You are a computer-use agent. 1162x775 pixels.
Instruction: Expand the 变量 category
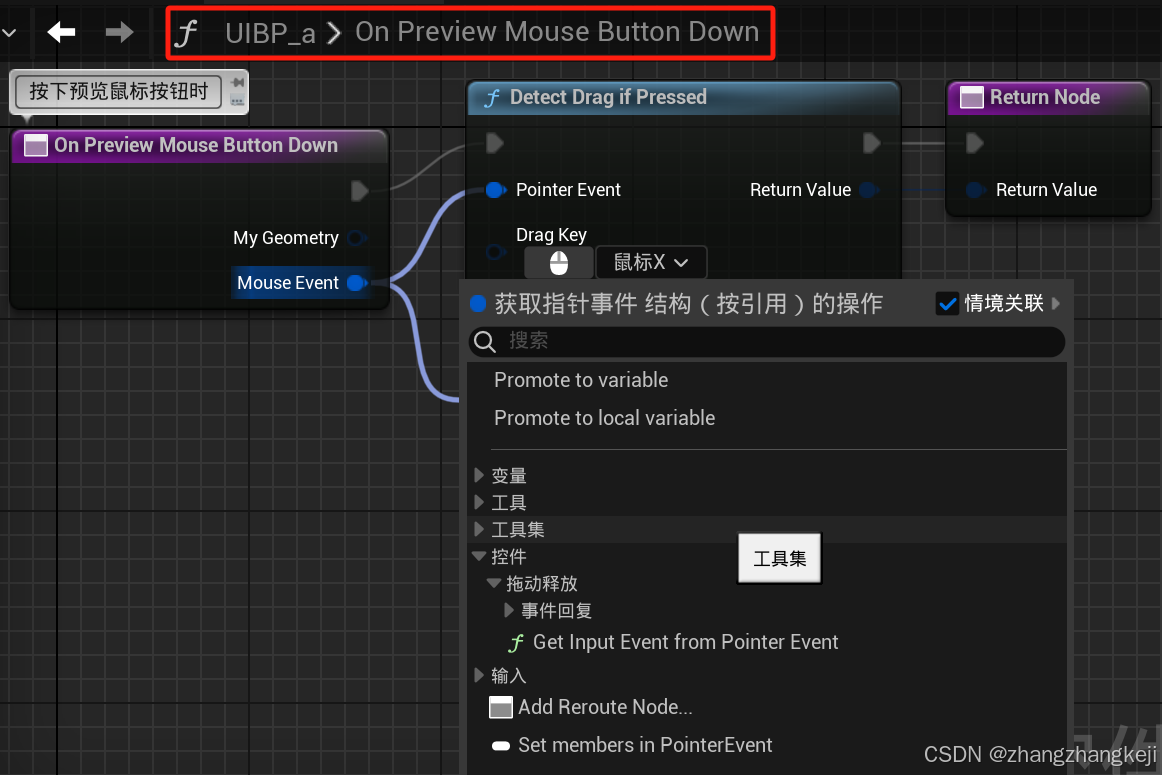tap(479, 475)
